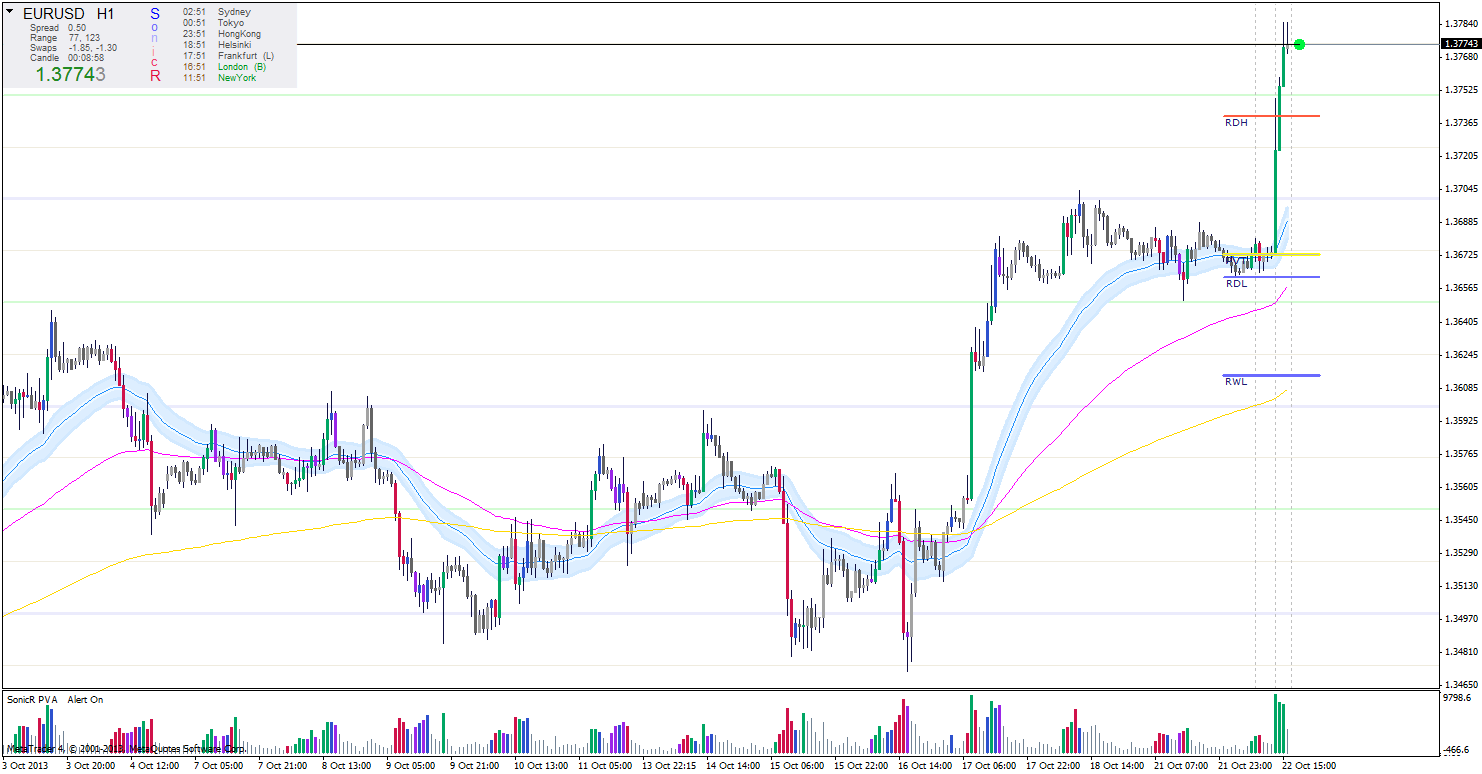
Task: Click the 1.35130 price axis label
Action: point(1461,586)
